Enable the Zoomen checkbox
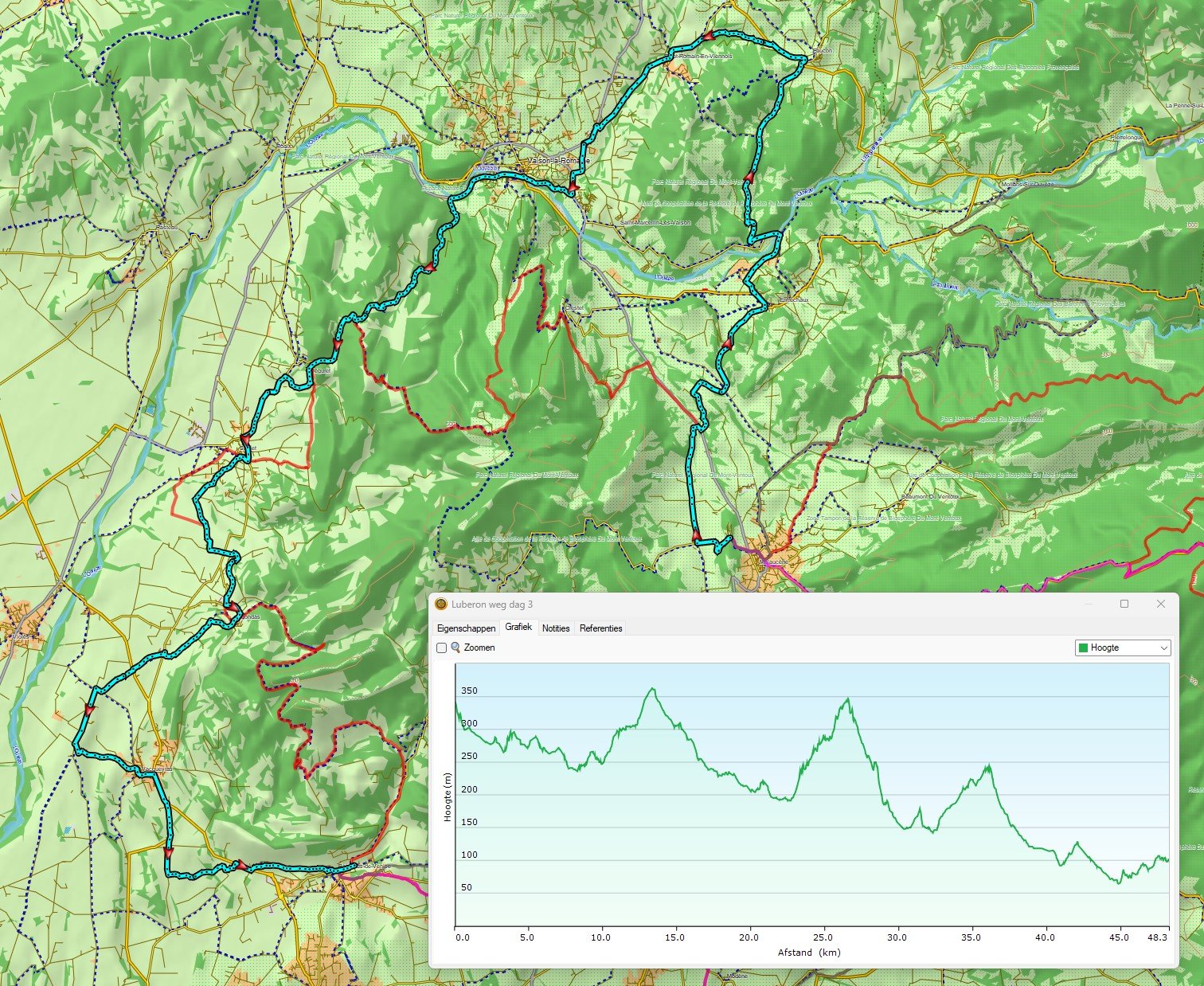The width and height of the screenshot is (1204, 986). point(441,648)
